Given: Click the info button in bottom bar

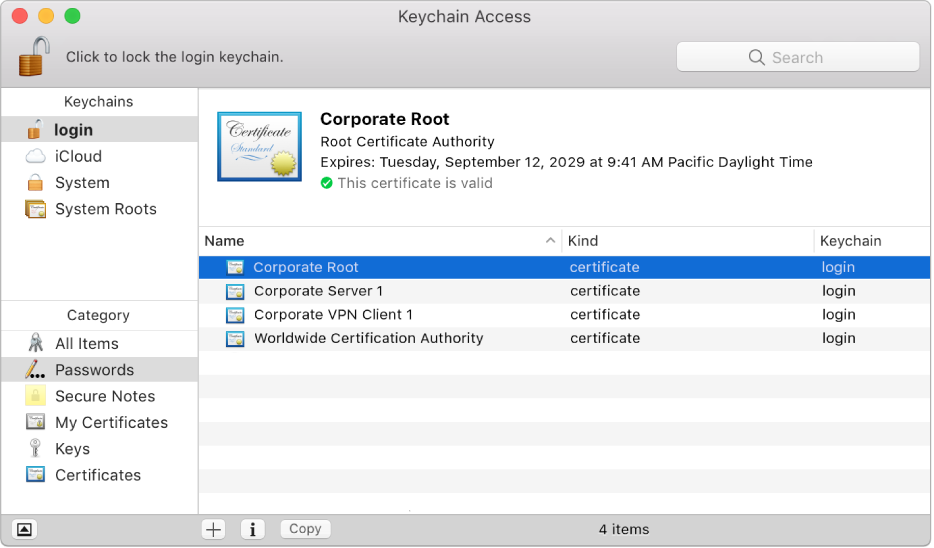Looking at the screenshot, I should click(x=253, y=529).
